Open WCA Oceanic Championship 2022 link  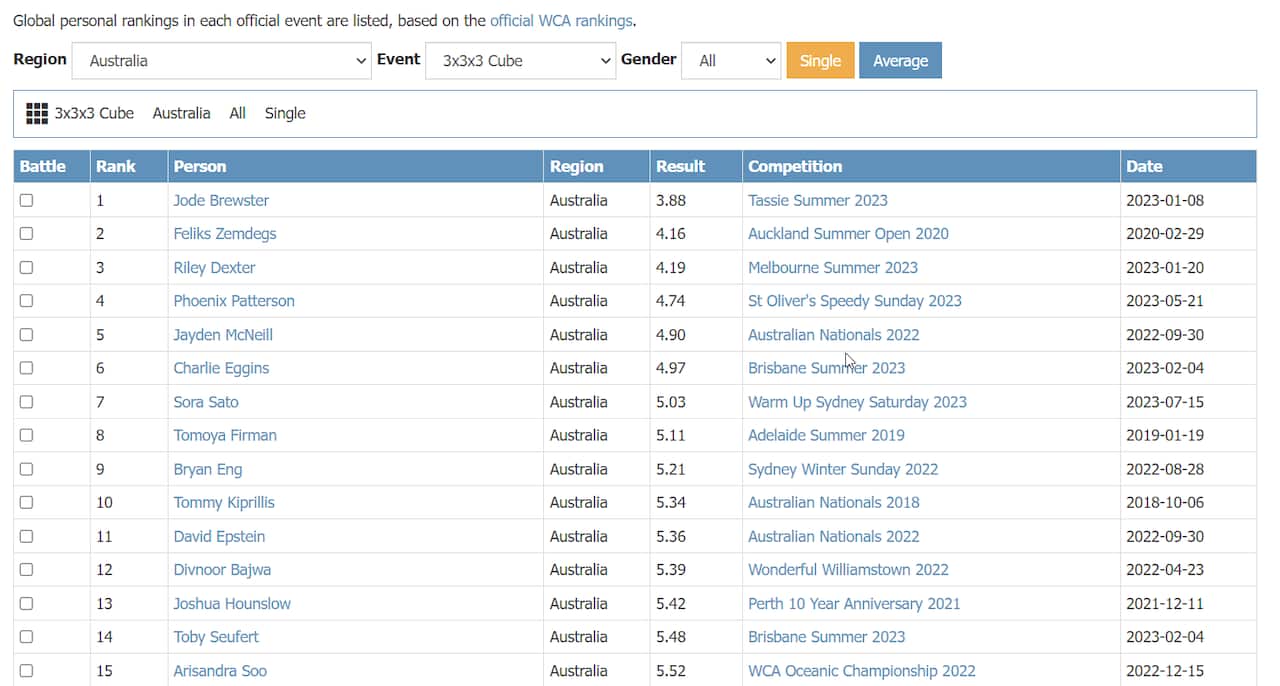coord(861,670)
